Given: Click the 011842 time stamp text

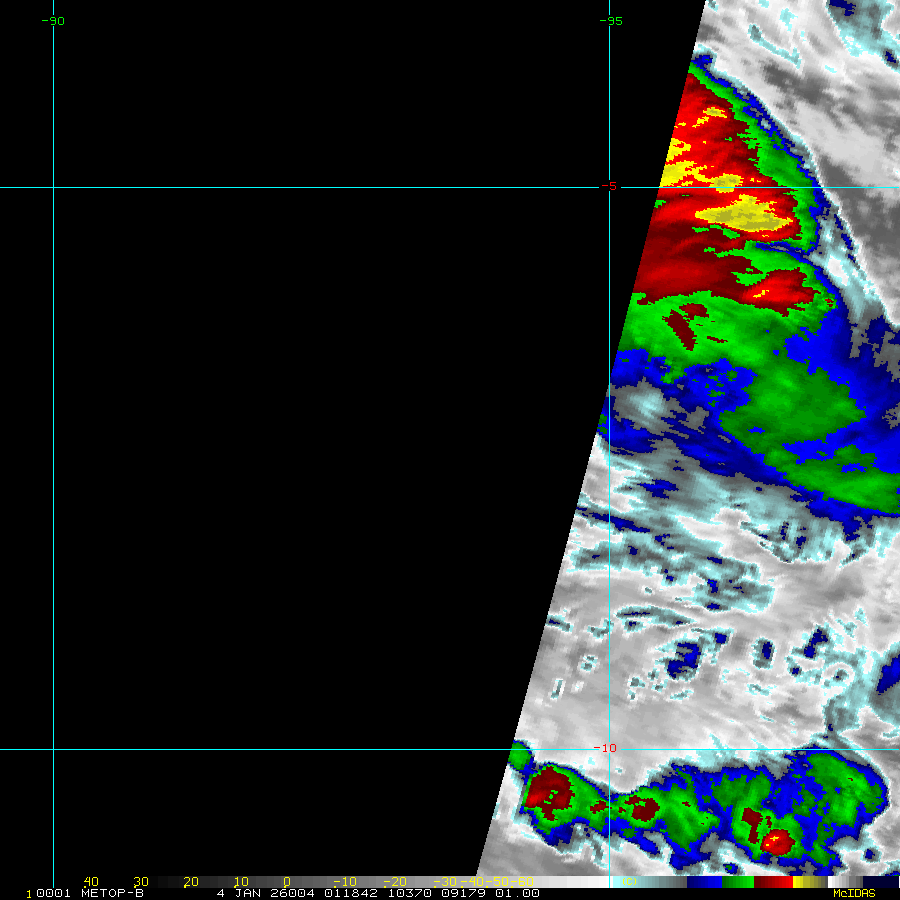Looking at the screenshot, I should [351, 893].
